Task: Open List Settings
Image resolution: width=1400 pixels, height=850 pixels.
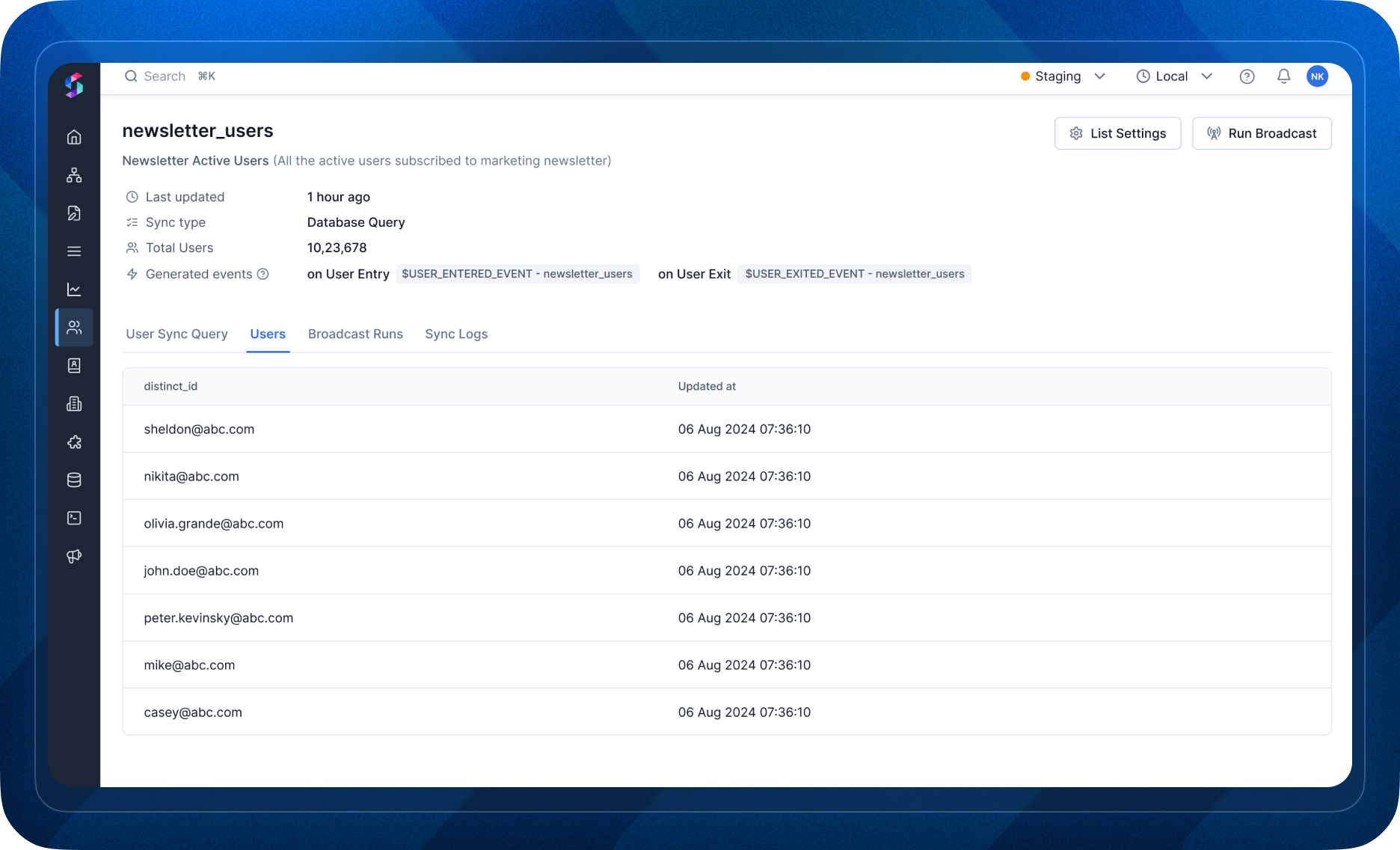Action: 1117,133
